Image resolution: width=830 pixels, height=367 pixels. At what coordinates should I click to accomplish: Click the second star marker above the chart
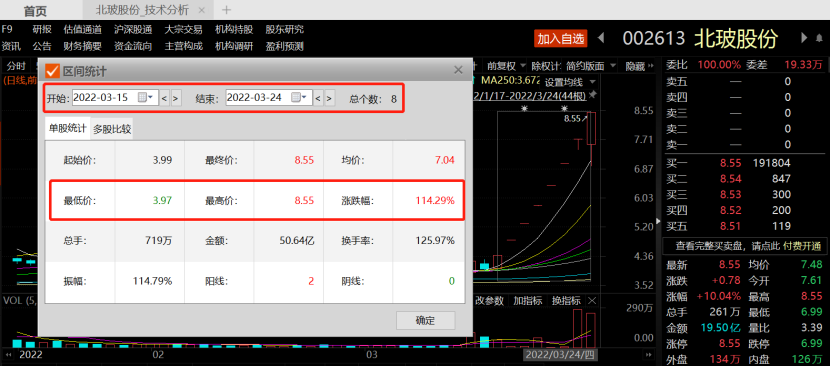[x=565, y=109]
